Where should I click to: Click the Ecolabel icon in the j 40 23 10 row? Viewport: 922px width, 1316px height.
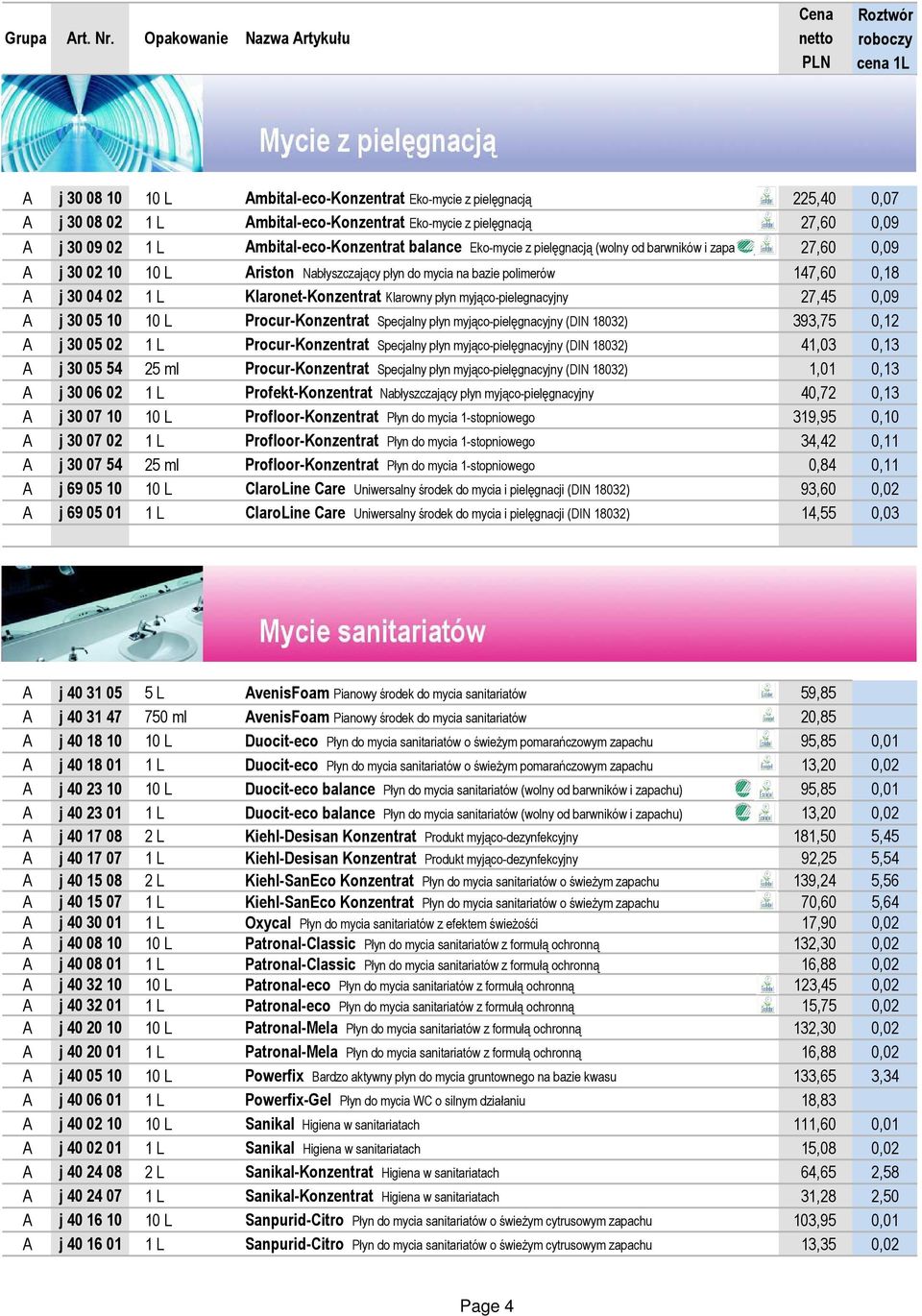click(766, 788)
